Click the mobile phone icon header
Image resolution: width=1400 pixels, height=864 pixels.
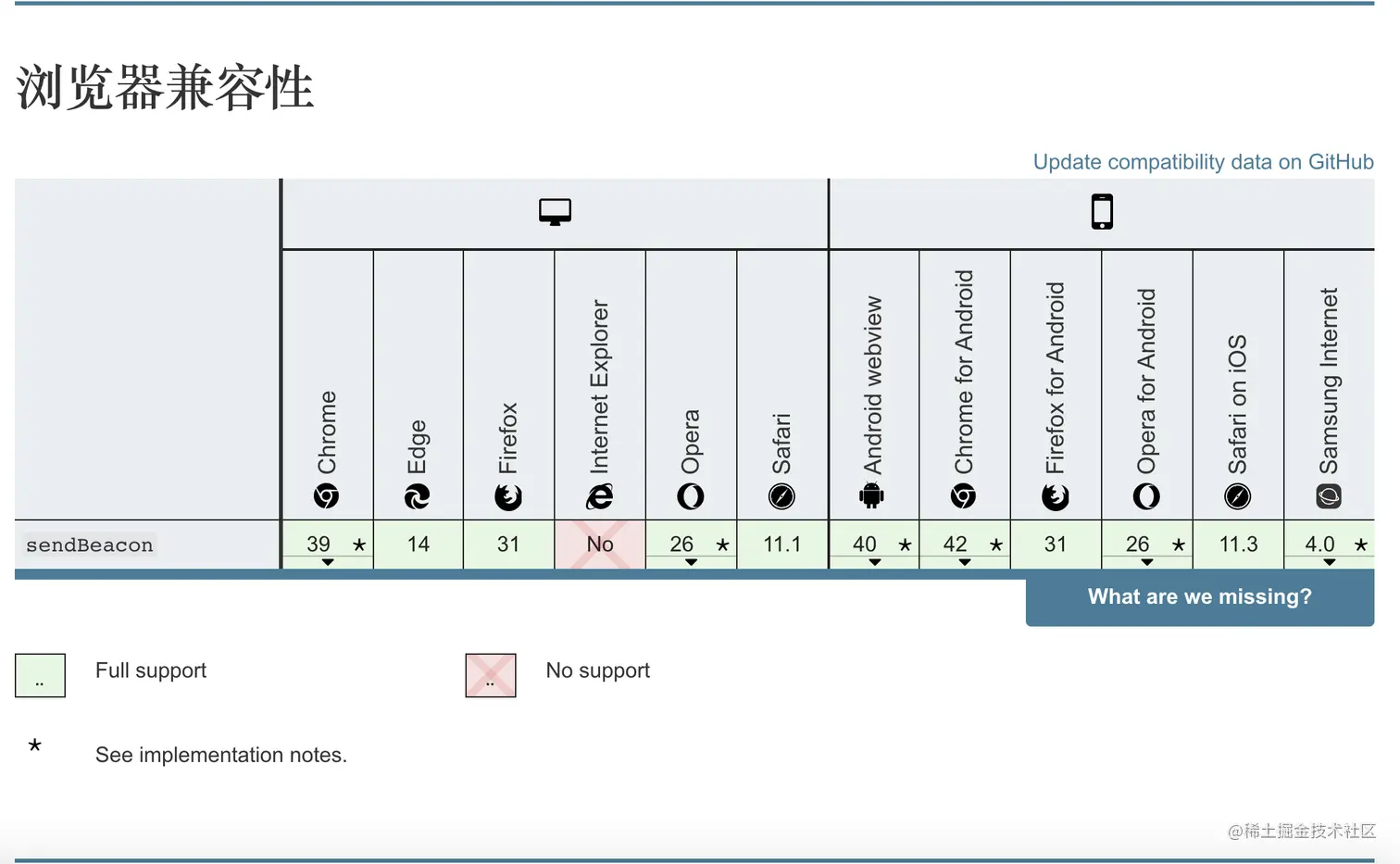tap(1102, 212)
